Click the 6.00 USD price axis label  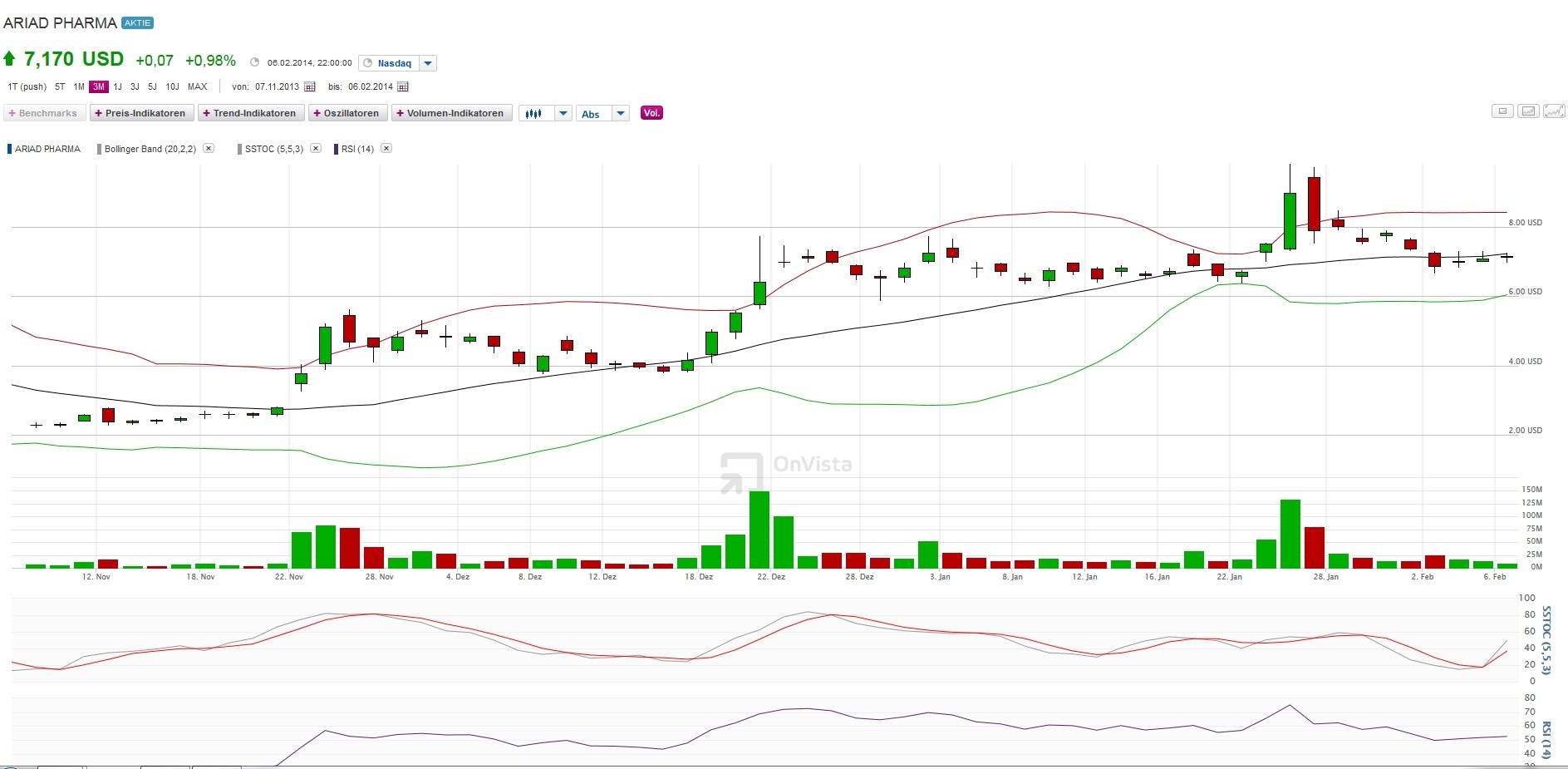[1525, 292]
